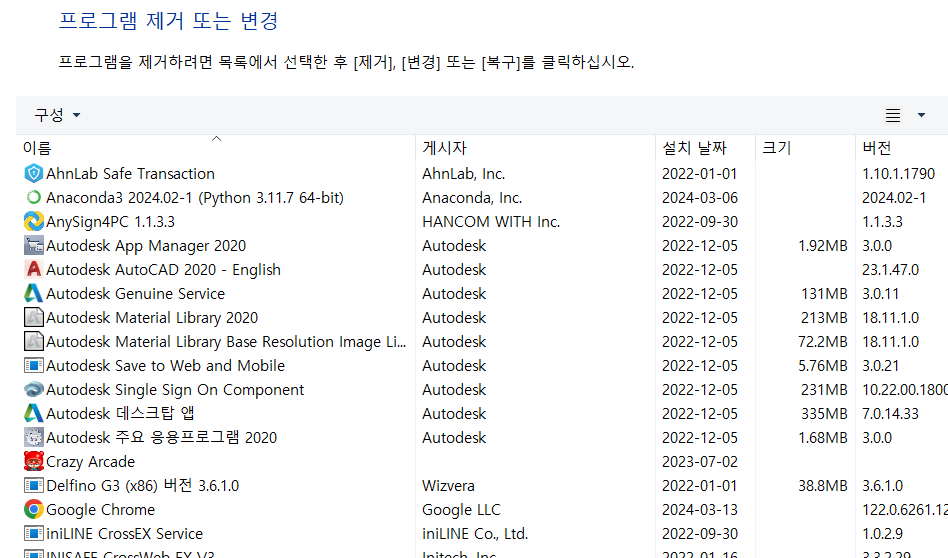Click the Anaconda3 green ring icon
Viewport: 948px width, 558px height.
coord(33,198)
